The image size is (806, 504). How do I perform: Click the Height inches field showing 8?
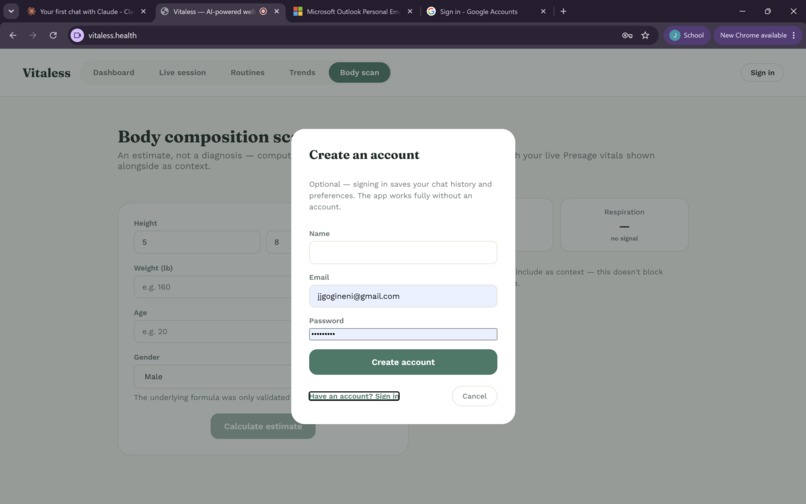pyautogui.click(x=279, y=242)
